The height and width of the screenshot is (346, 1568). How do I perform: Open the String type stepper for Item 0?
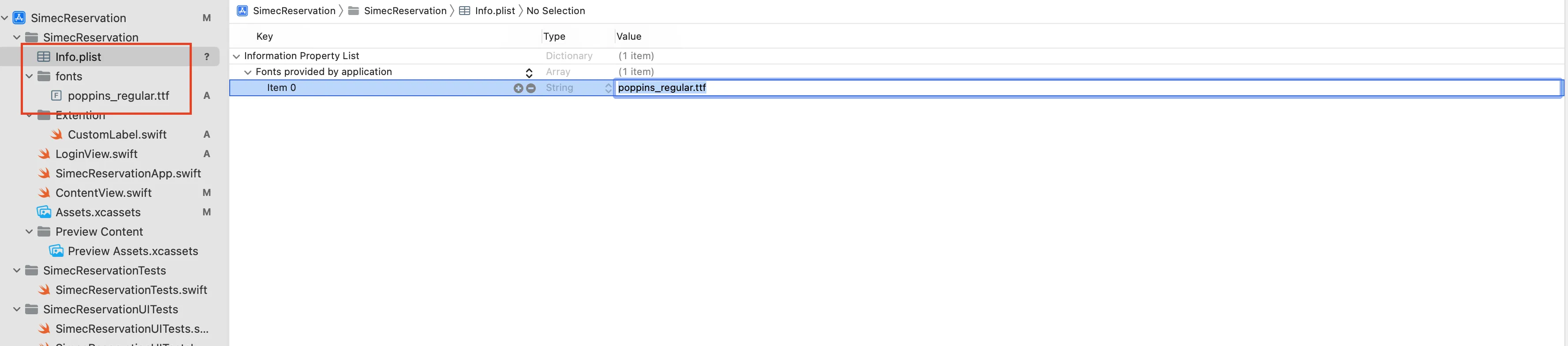coord(608,88)
